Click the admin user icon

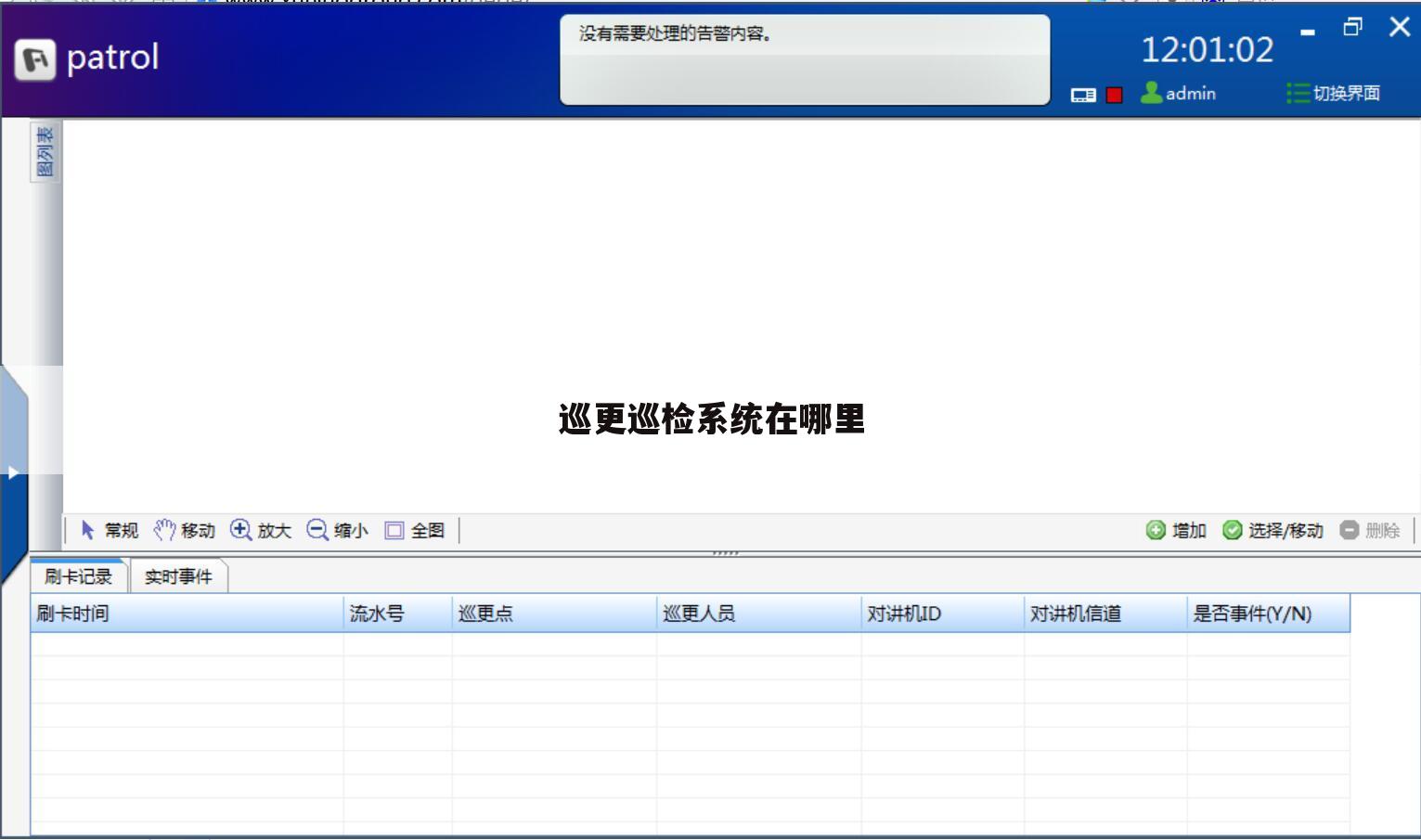pos(1151,93)
